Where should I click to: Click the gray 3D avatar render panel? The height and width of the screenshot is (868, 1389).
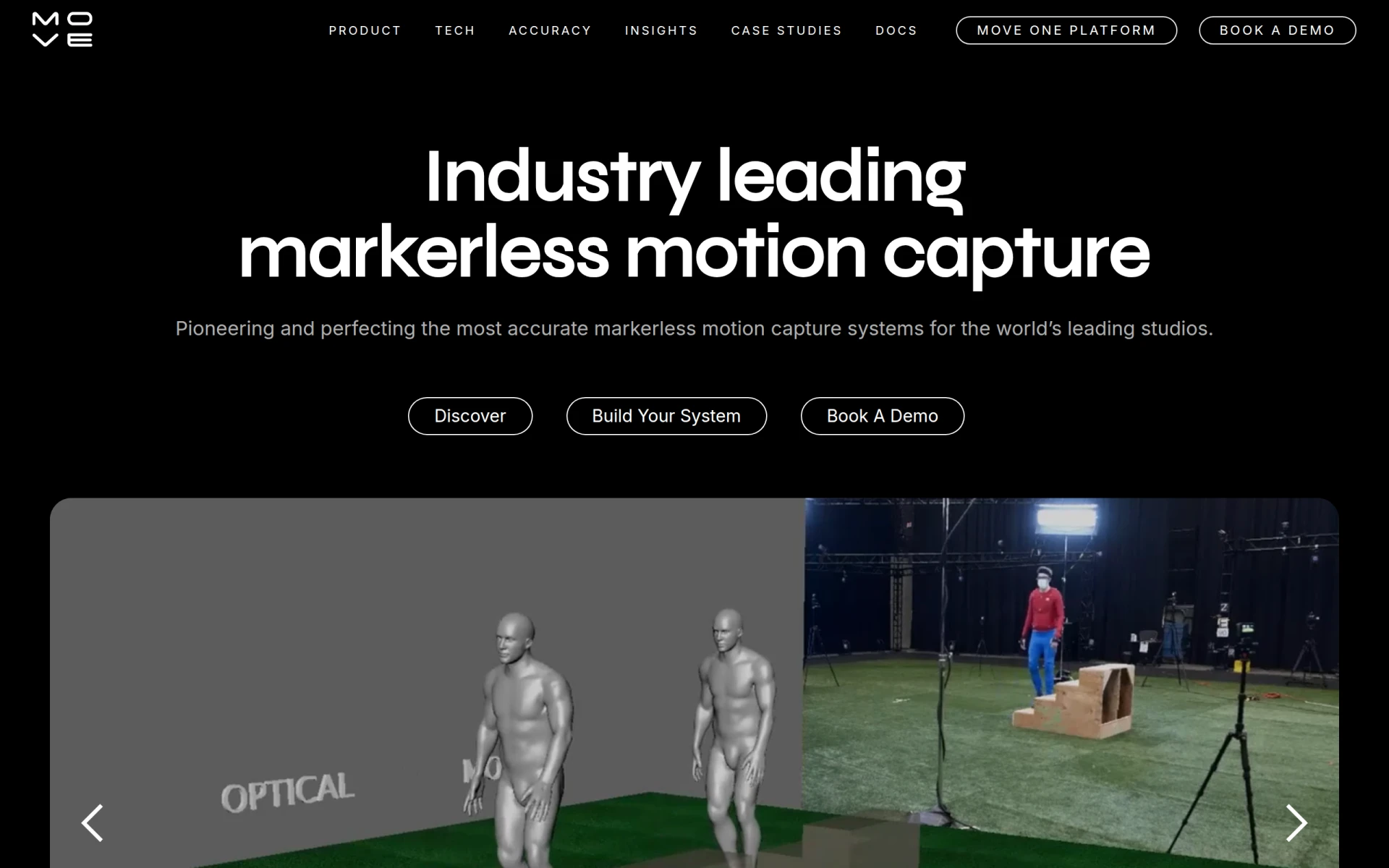point(426,683)
